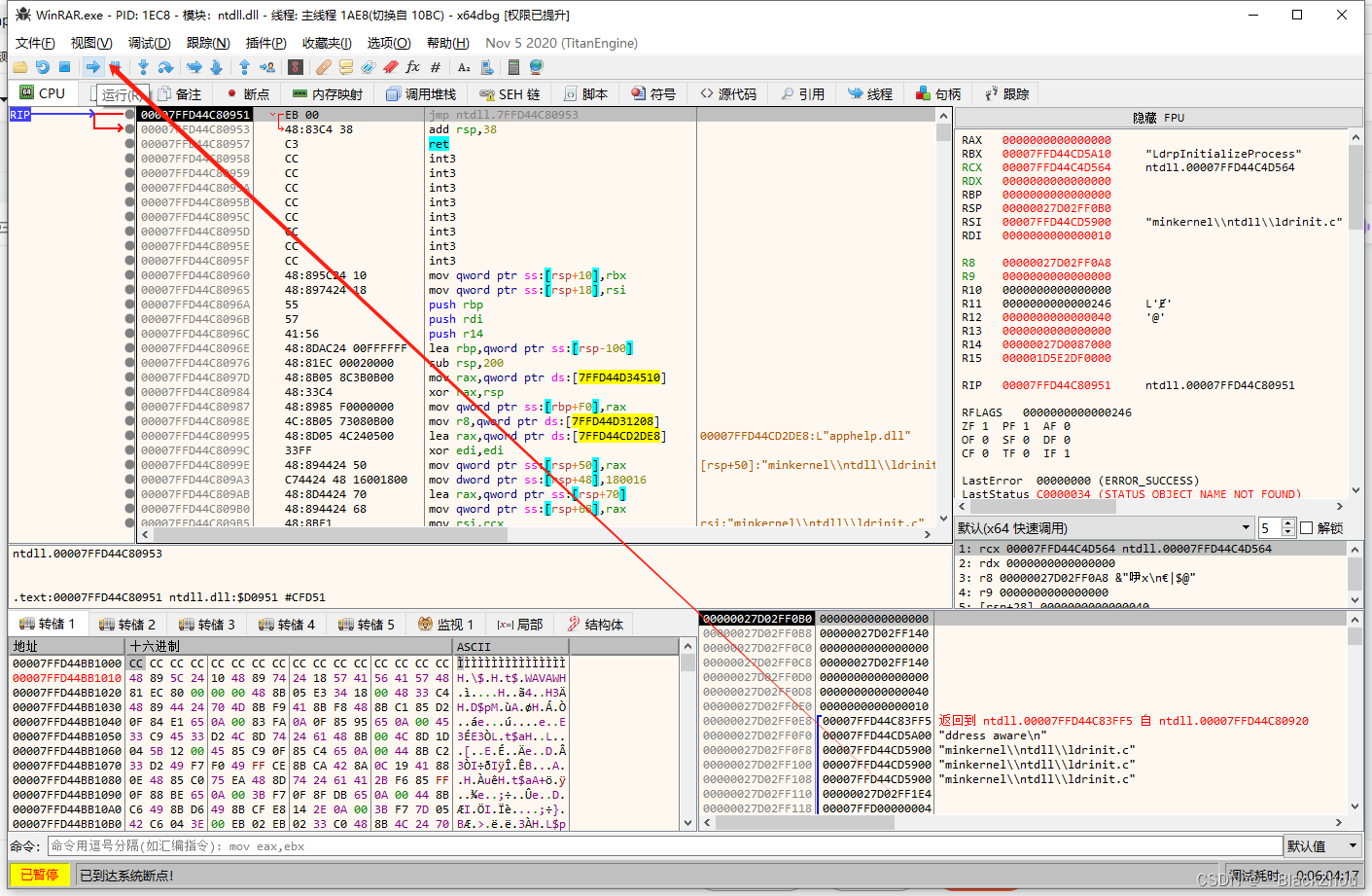
Task: Select the 转储 2 dump tab
Action: (x=127, y=625)
